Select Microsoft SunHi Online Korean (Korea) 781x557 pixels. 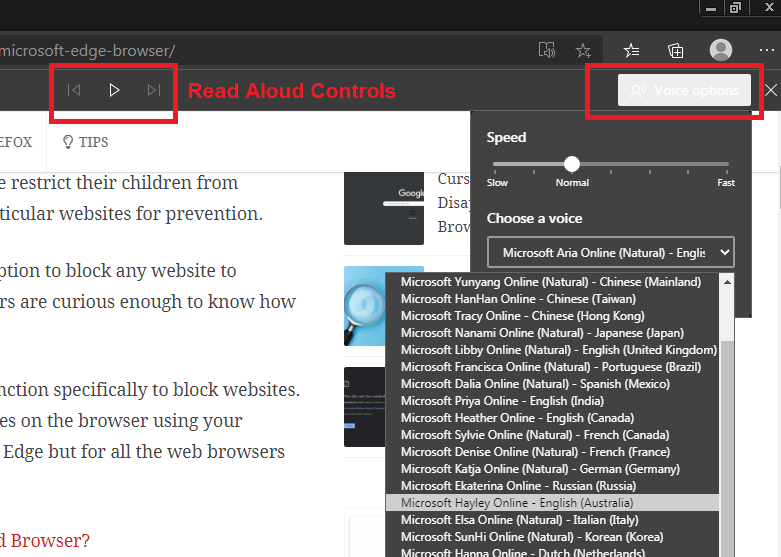[x=552, y=537]
